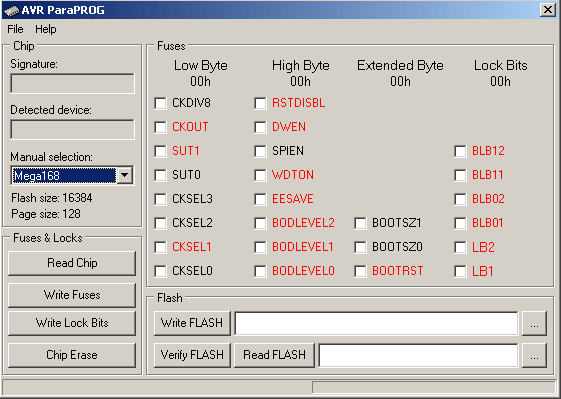
Task: Check the CKSEL2 fuse
Action: tap(160, 223)
